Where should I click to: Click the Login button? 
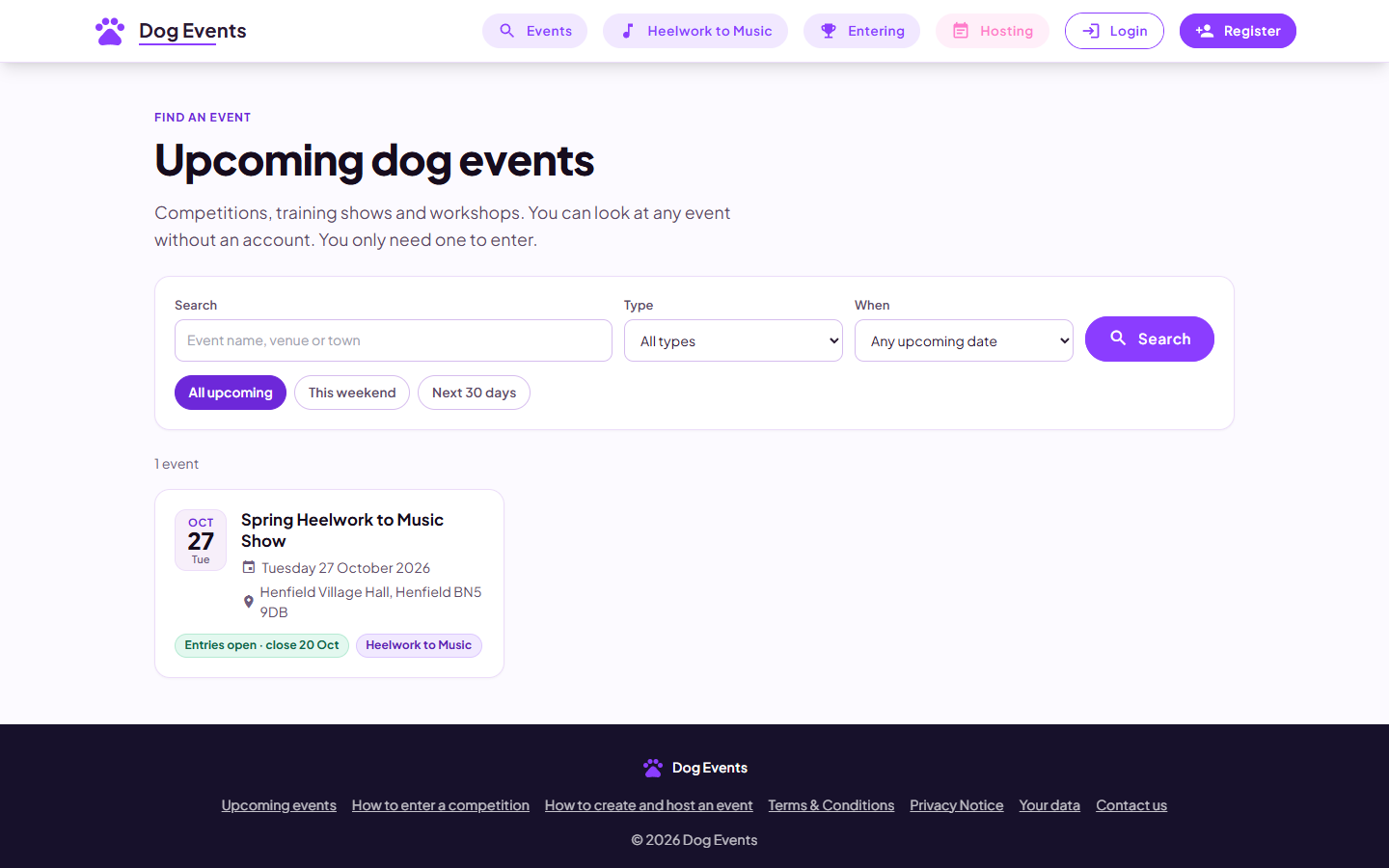[1114, 31]
